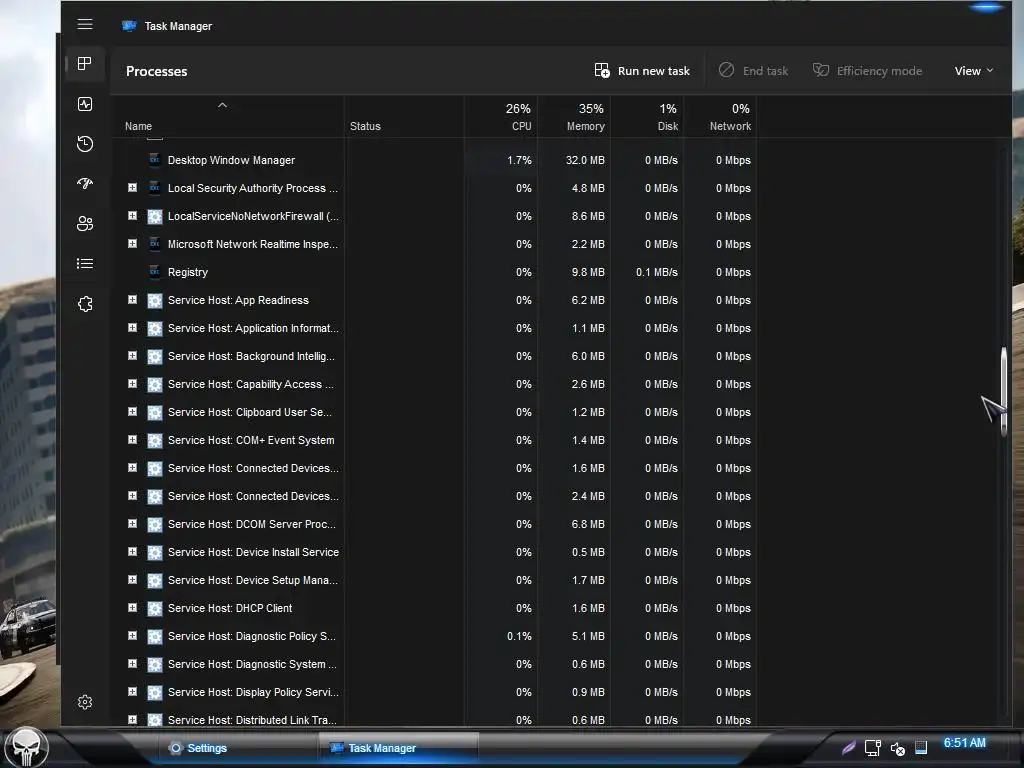Click the Efficiency mode button
Screen dimensions: 1024x768
pos(867,71)
